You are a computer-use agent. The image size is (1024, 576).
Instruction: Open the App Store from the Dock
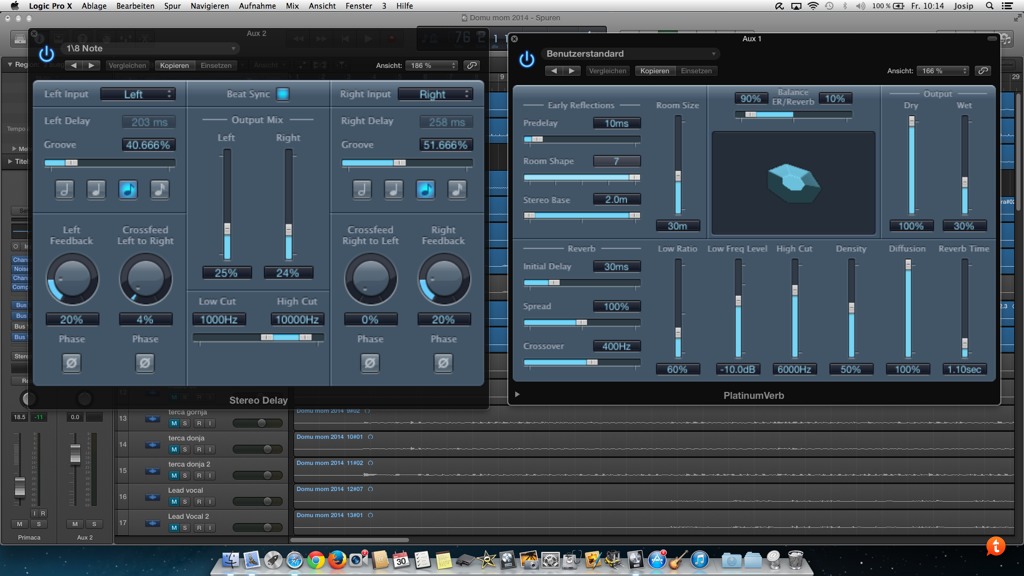(x=657, y=560)
